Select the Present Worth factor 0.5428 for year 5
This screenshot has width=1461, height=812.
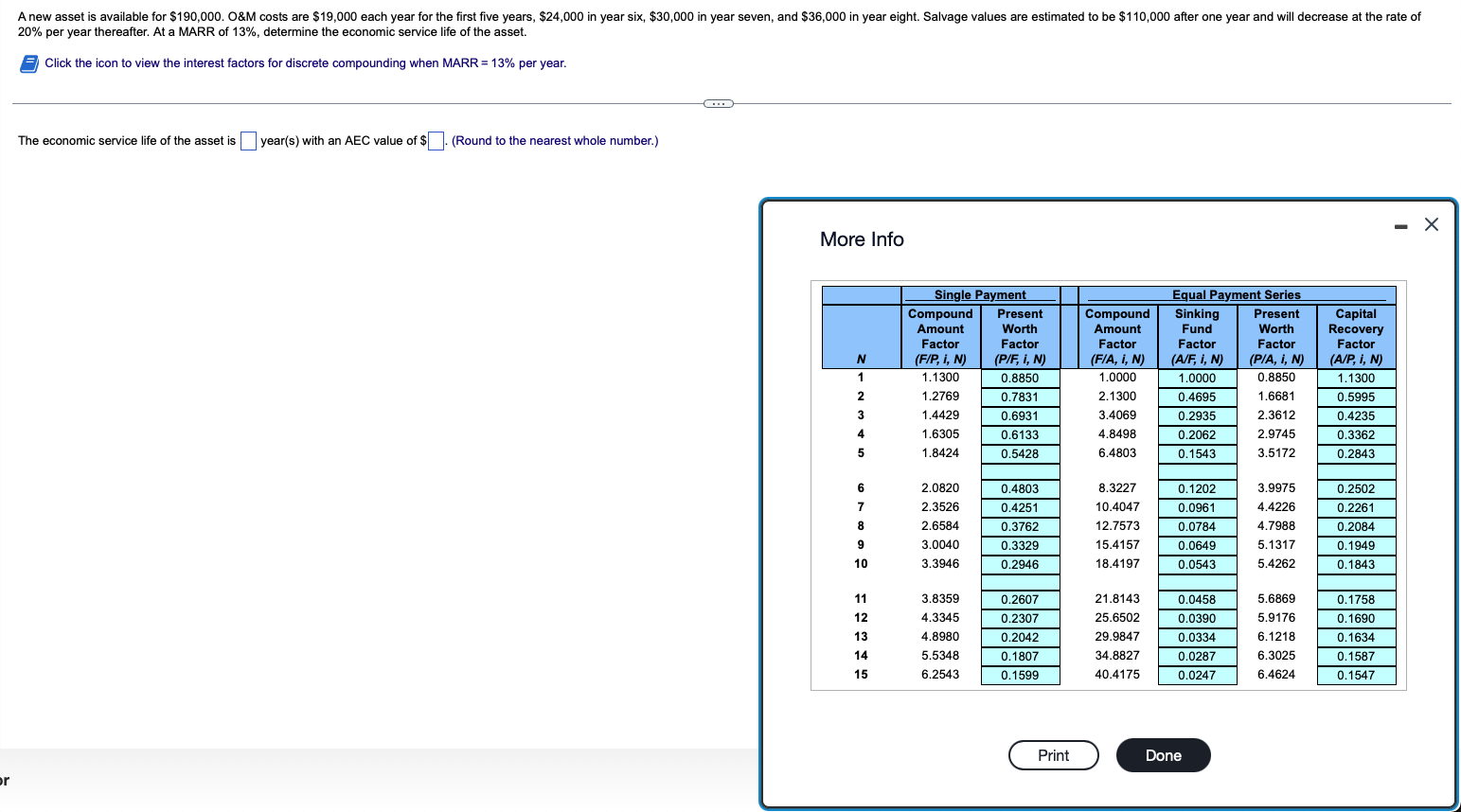pos(1020,452)
